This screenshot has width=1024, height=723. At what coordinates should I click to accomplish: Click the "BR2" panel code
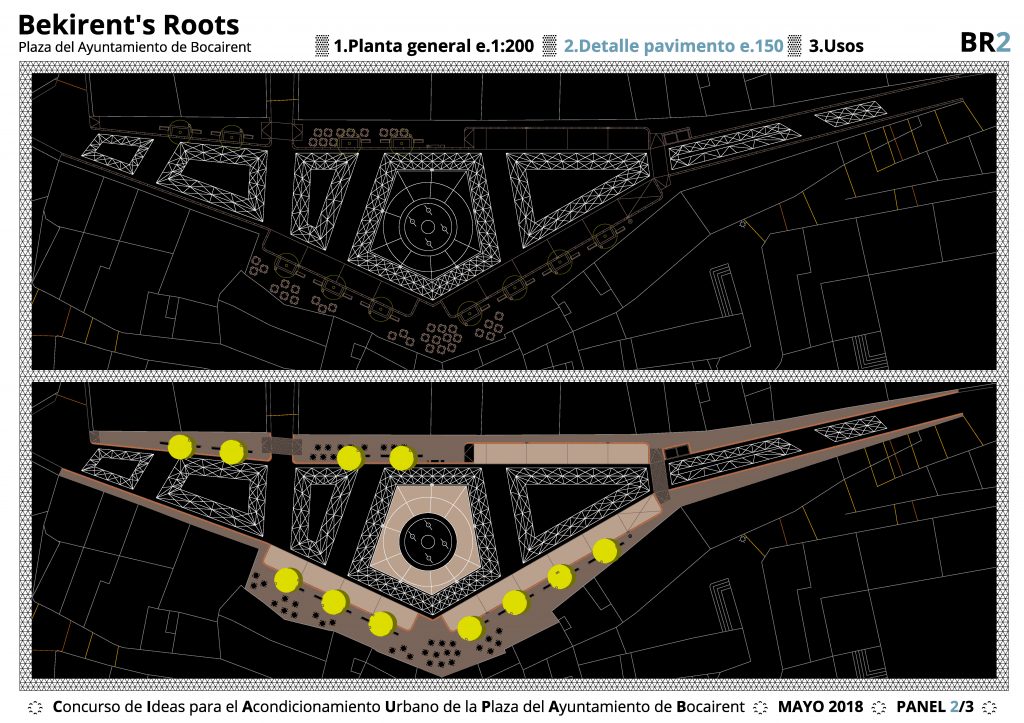[985, 42]
